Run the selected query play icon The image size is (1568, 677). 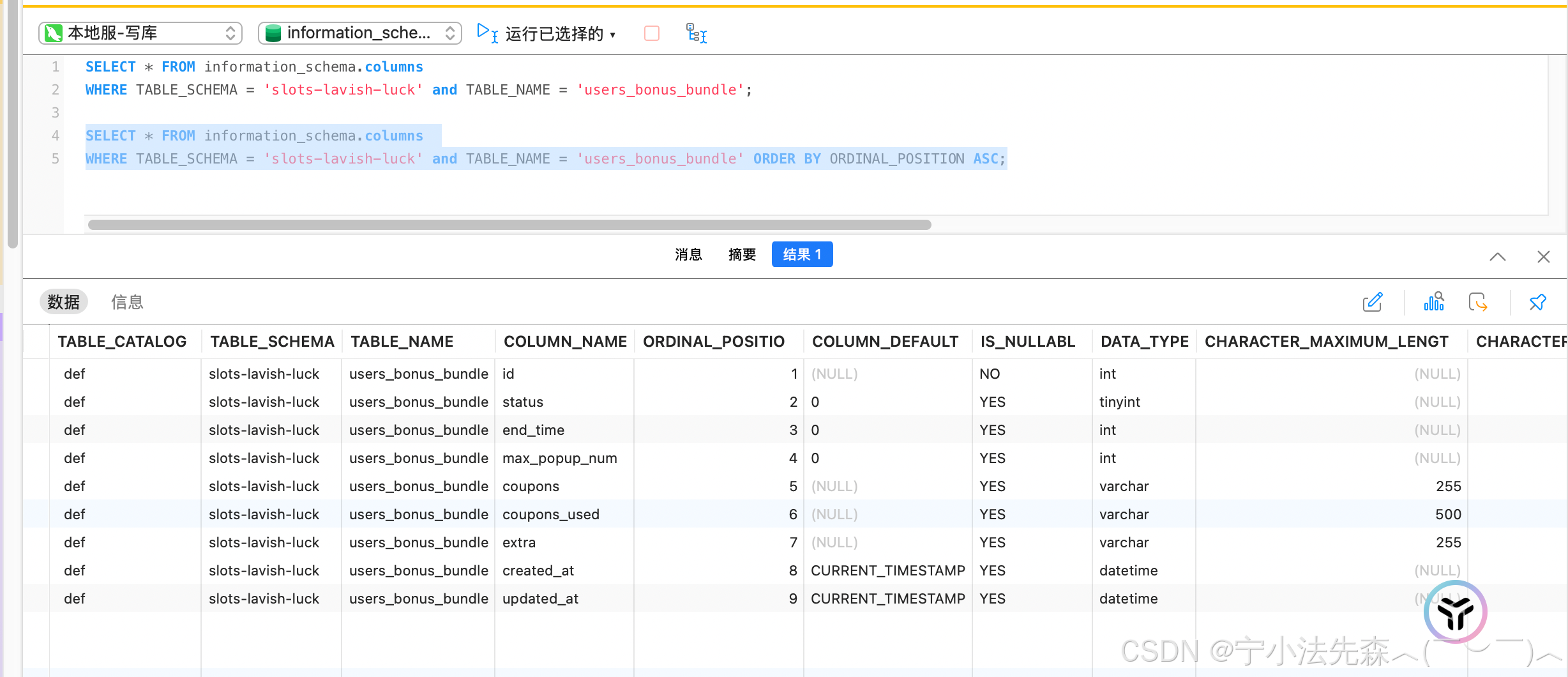pyautogui.click(x=487, y=33)
